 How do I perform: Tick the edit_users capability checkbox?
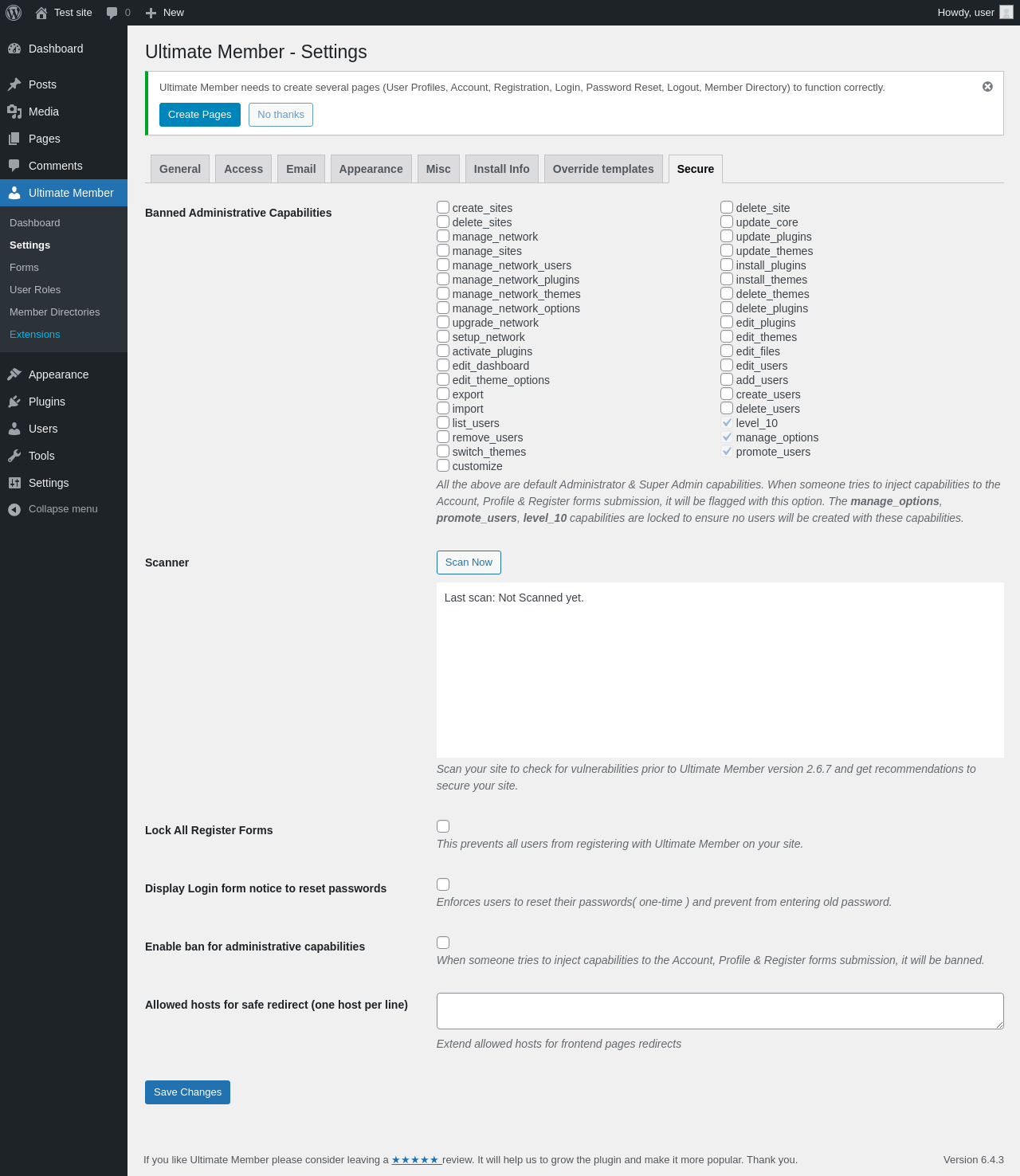(727, 366)
